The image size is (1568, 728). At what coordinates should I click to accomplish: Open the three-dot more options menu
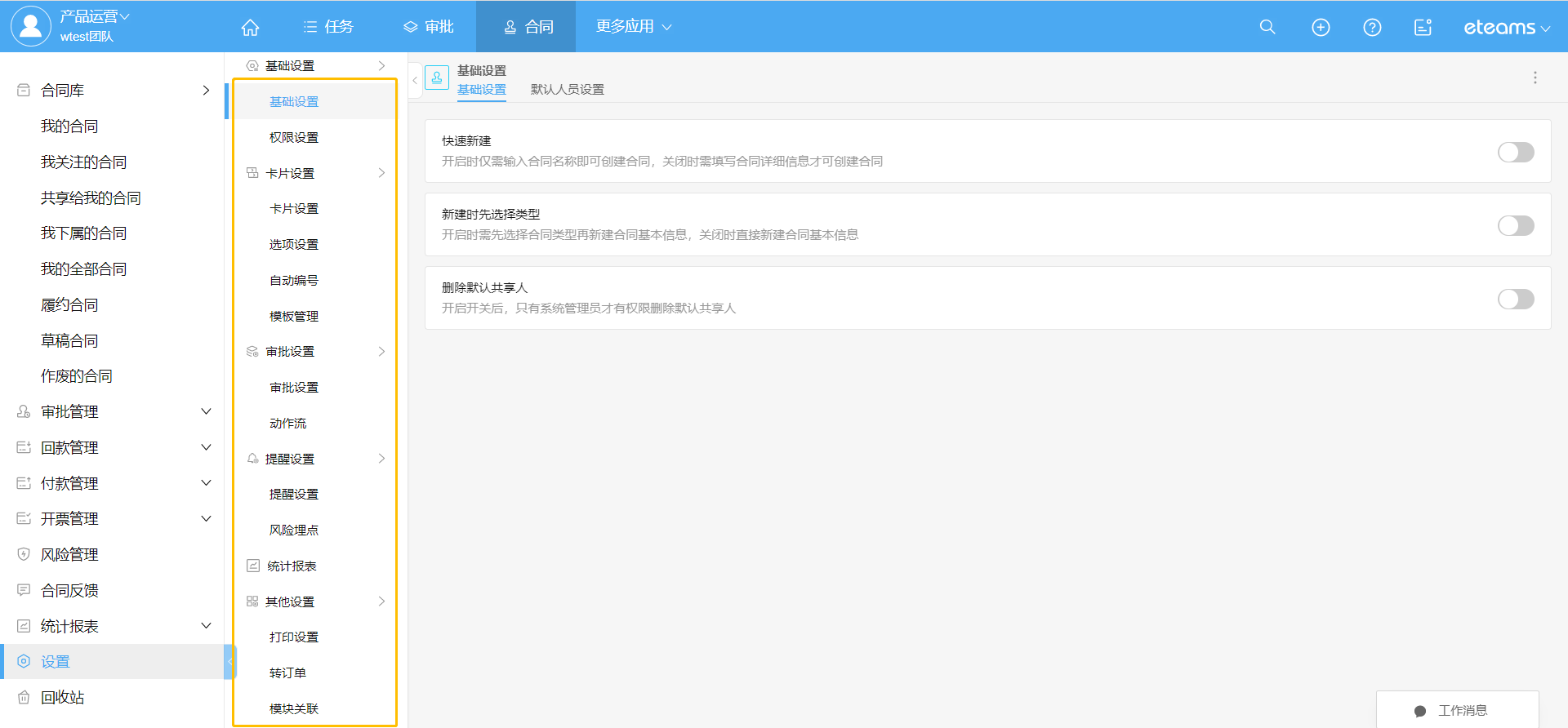(x=1535, y=78)
